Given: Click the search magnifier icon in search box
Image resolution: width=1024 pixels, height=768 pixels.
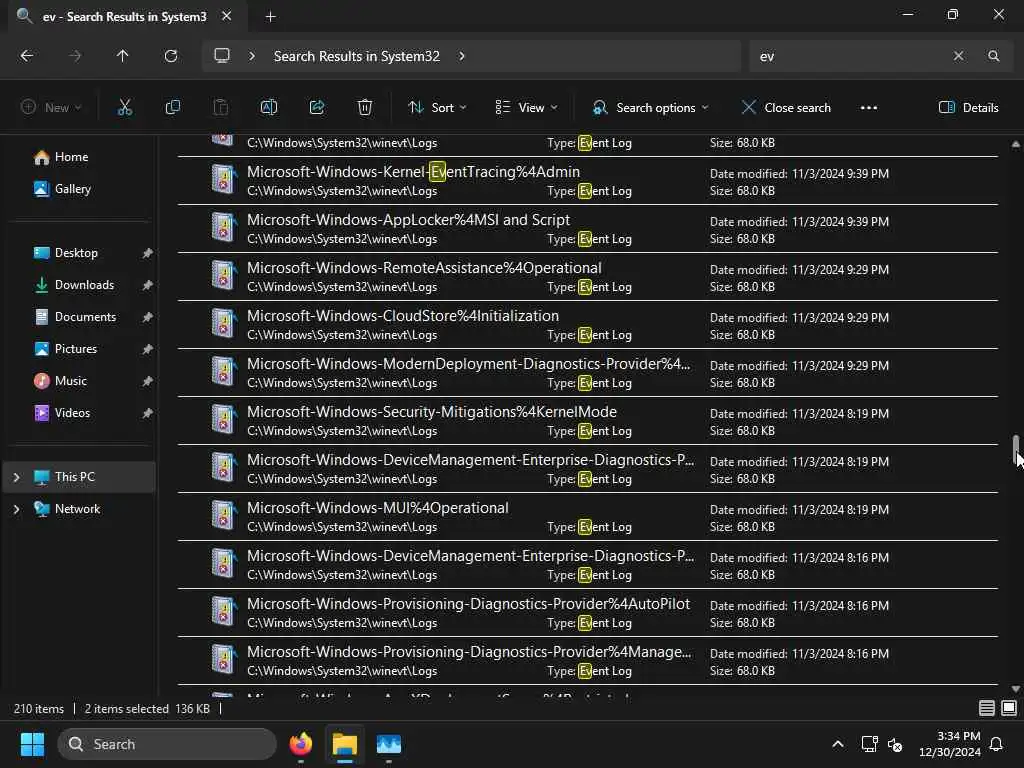Looking at the screenshot, I should tap(993, 56).
